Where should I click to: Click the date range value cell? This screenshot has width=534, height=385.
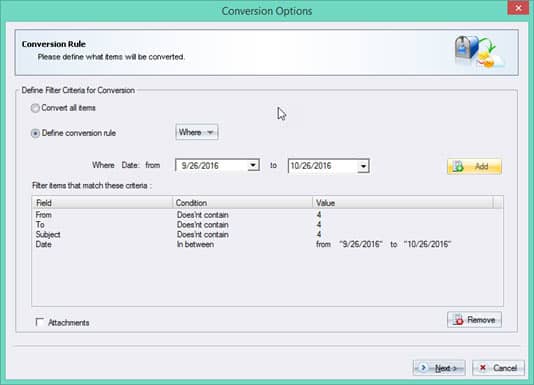383,244
